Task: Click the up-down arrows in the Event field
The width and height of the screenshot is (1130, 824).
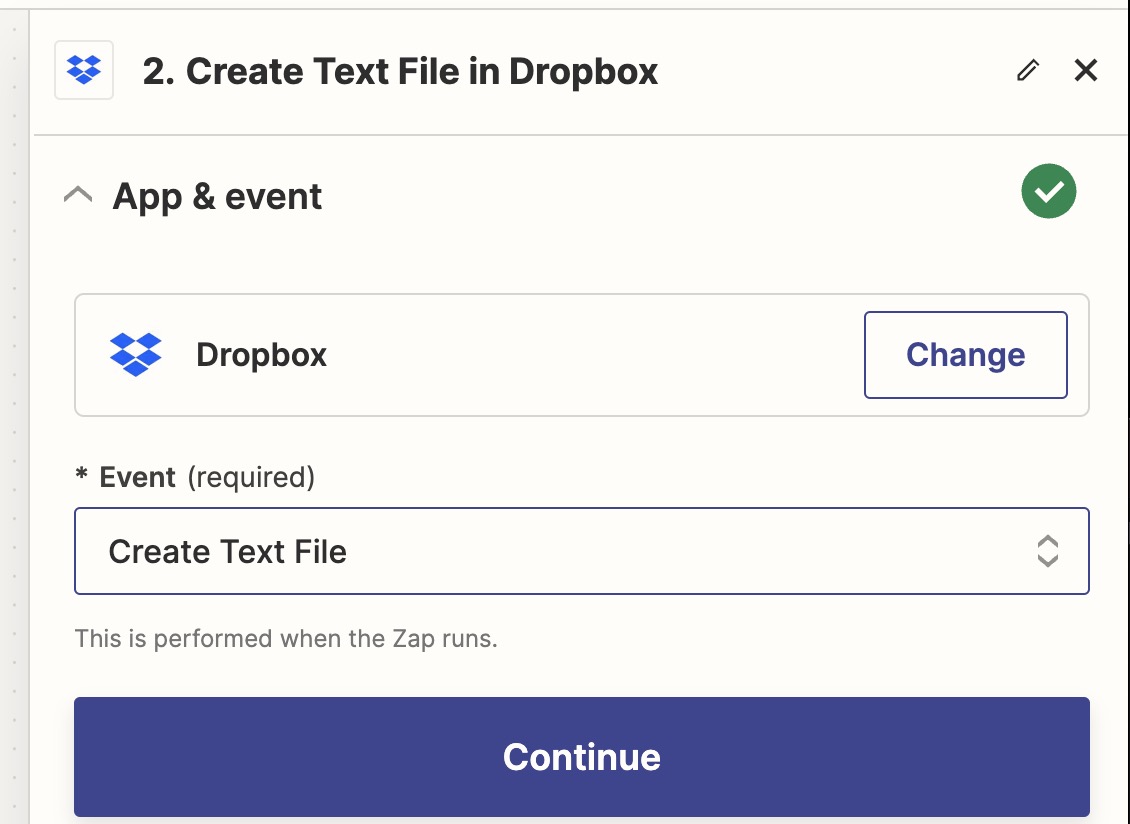Action: pos(1047,551)
